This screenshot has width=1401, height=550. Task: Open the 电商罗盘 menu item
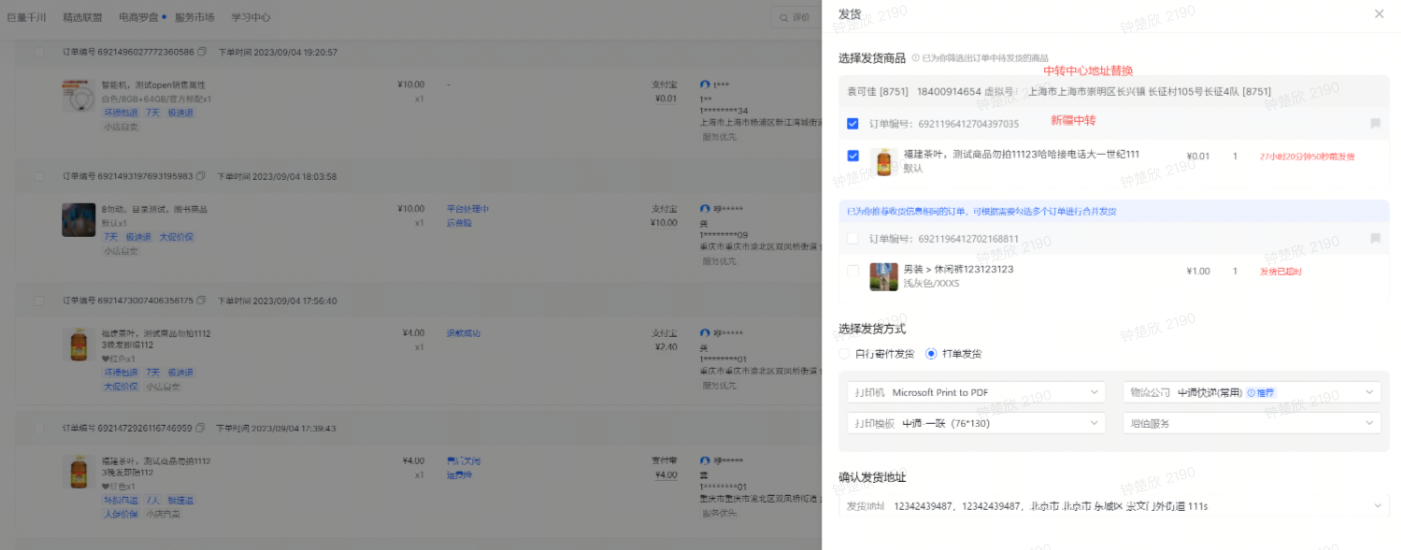[x=138, y=17]
